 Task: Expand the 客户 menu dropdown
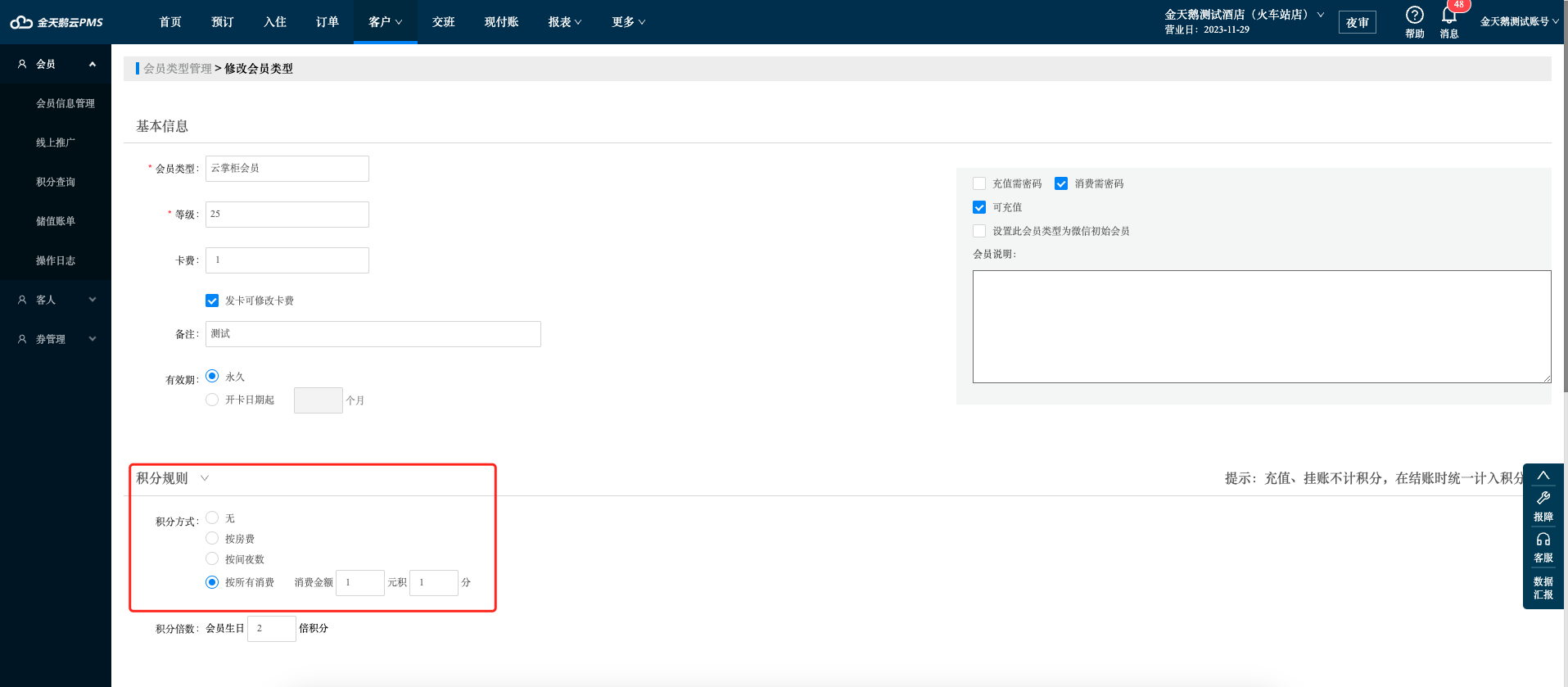click(386, 22)
